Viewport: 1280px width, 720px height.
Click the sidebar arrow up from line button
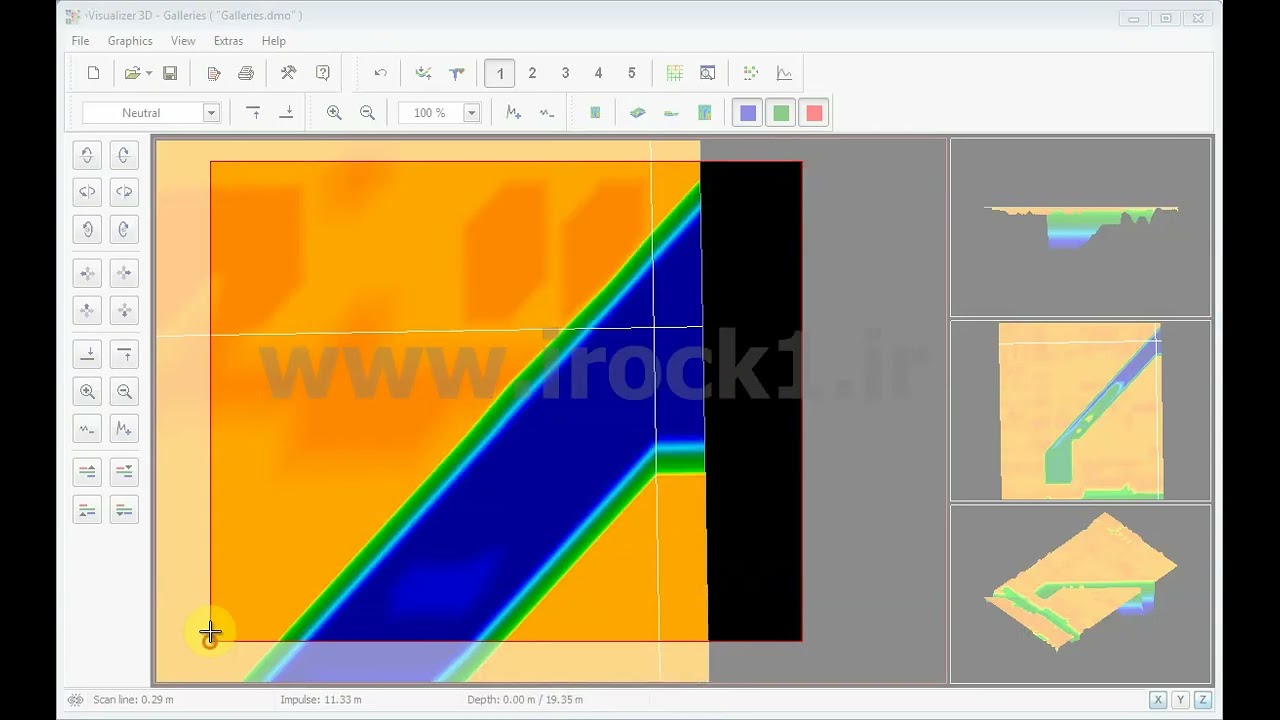tap(124, 354)
